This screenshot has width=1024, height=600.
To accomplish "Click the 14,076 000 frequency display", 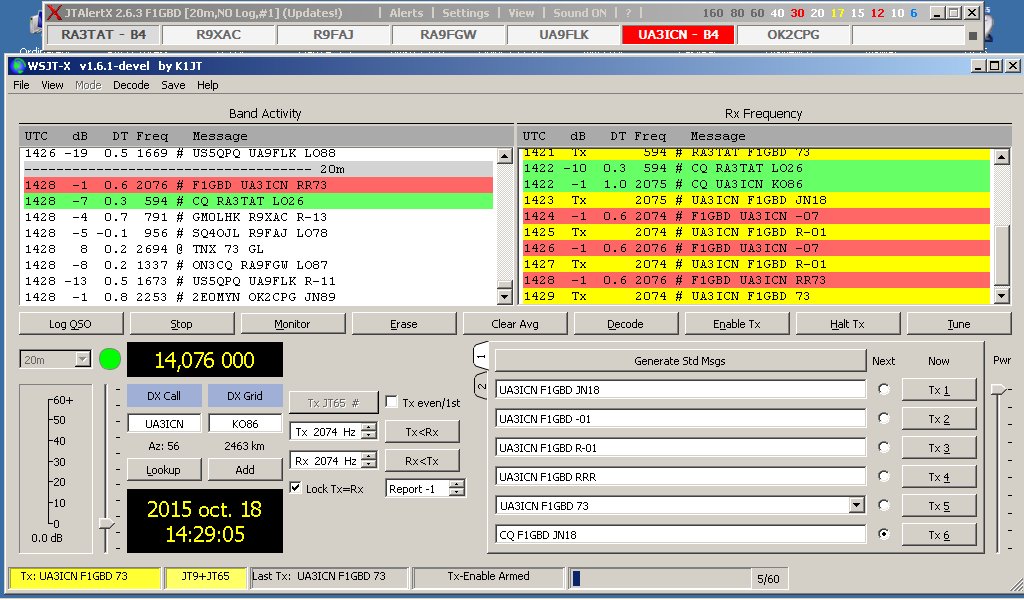I will point(204,360).
